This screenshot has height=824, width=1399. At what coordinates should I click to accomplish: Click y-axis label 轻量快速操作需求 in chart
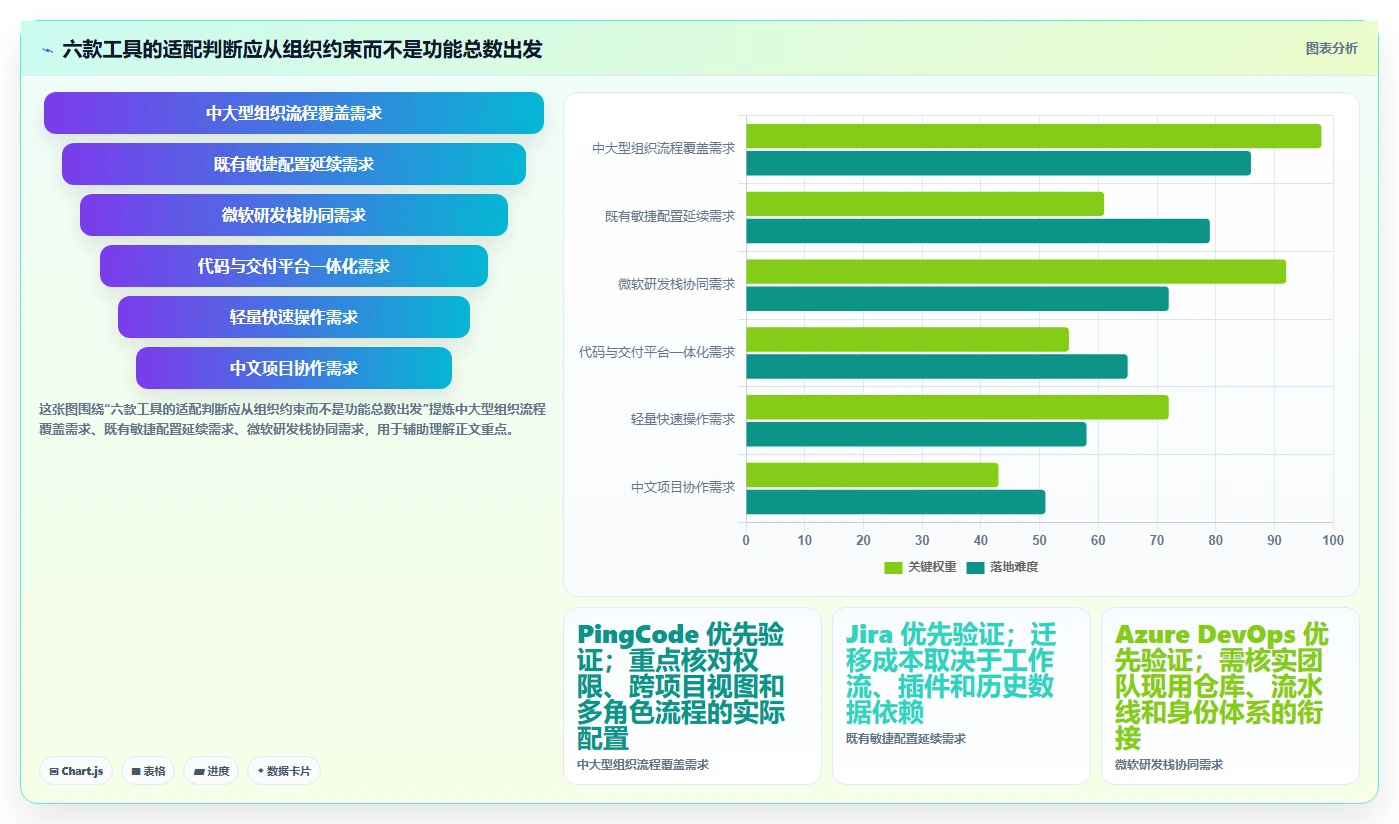pyautogui.click(x=682, y=419)
